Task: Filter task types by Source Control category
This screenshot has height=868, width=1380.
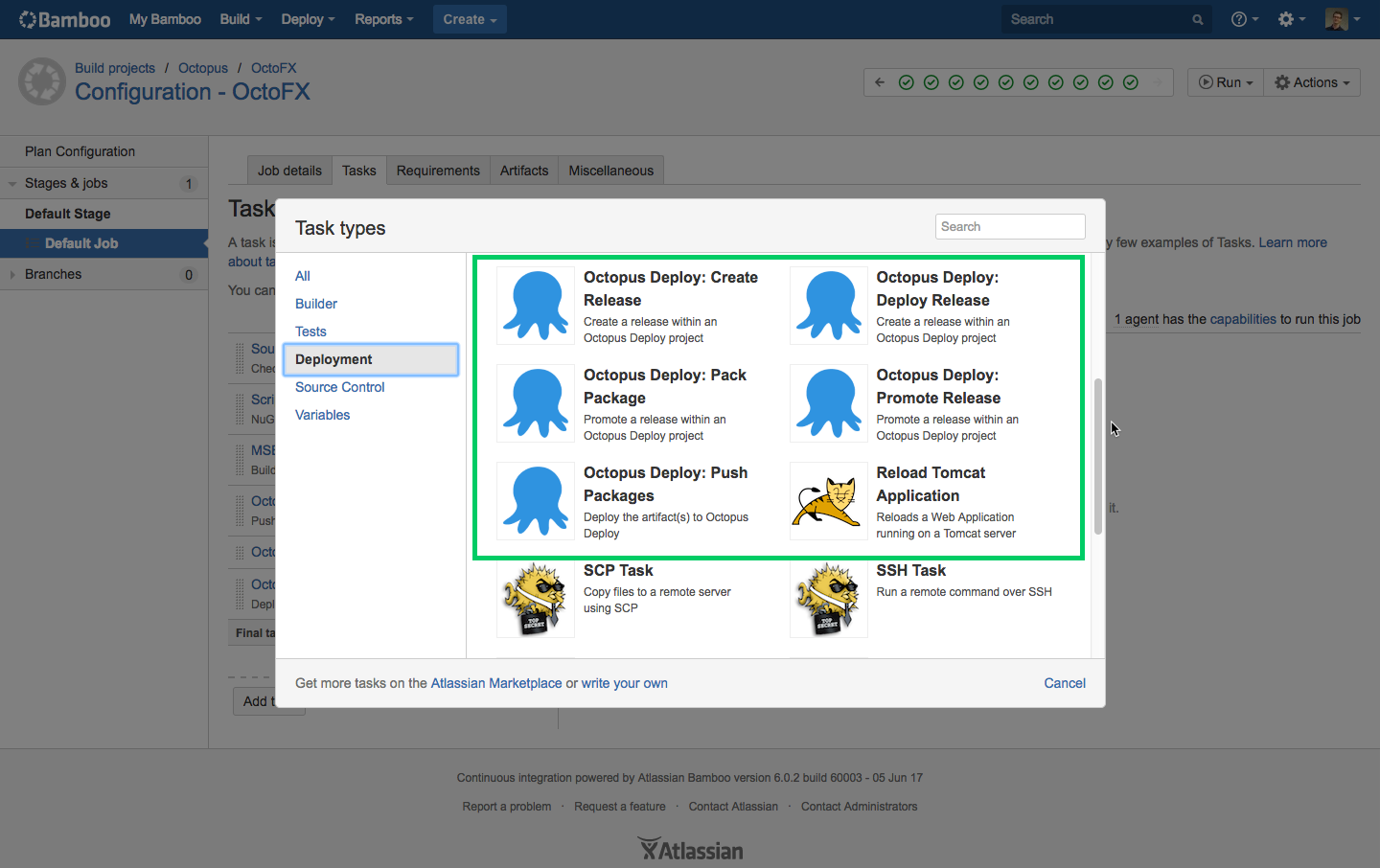Action: point(339,387)
